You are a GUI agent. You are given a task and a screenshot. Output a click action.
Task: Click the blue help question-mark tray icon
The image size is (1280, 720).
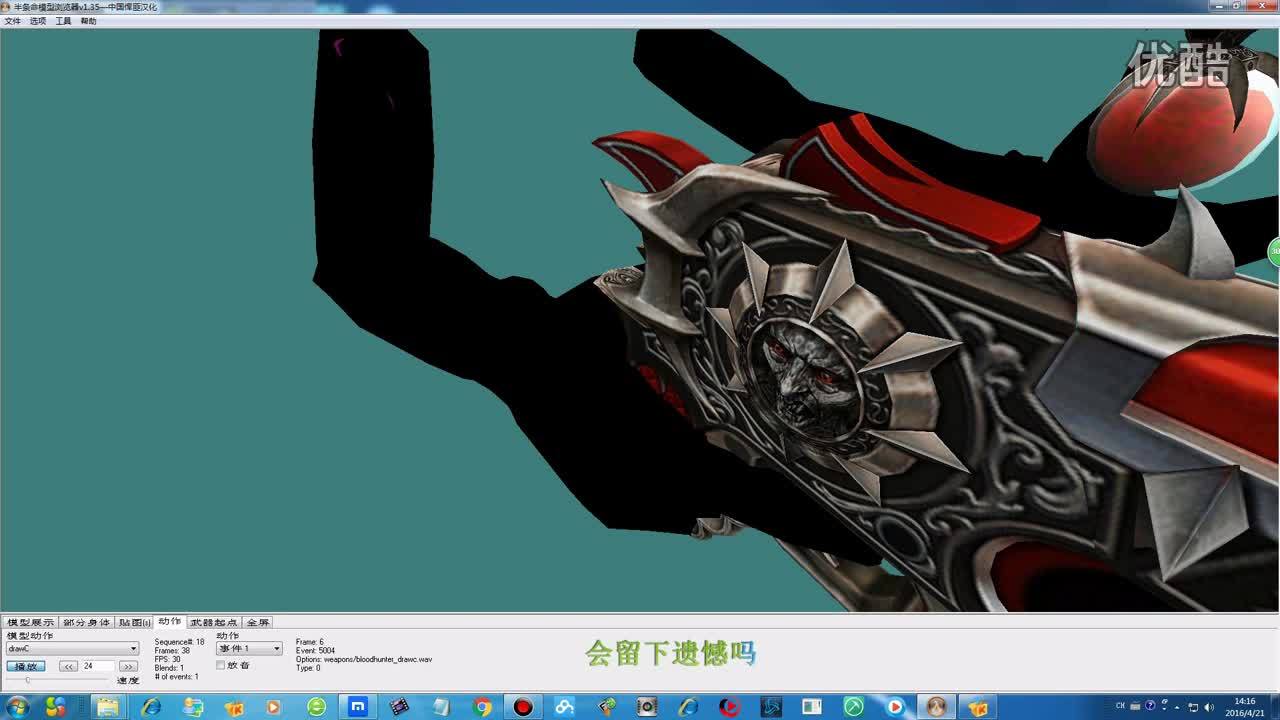(1150, 706)
